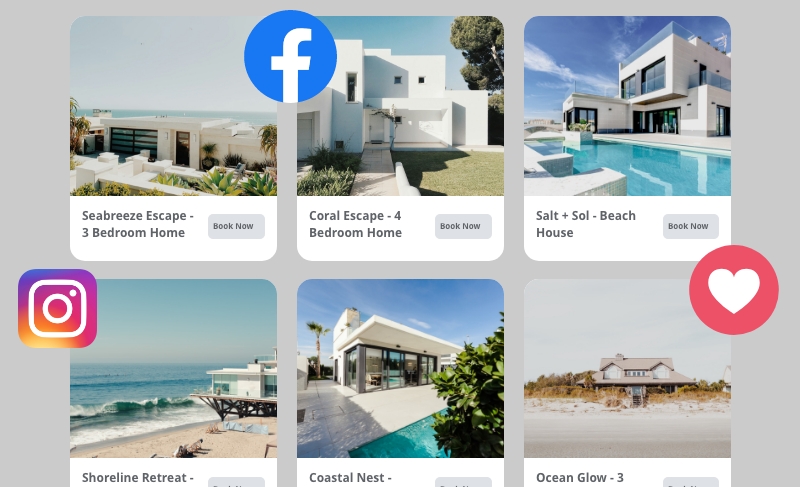The image size is (800, 487).
Task: Select the Coral Escape - 4 Bedroom Home title
Action: 356,224
